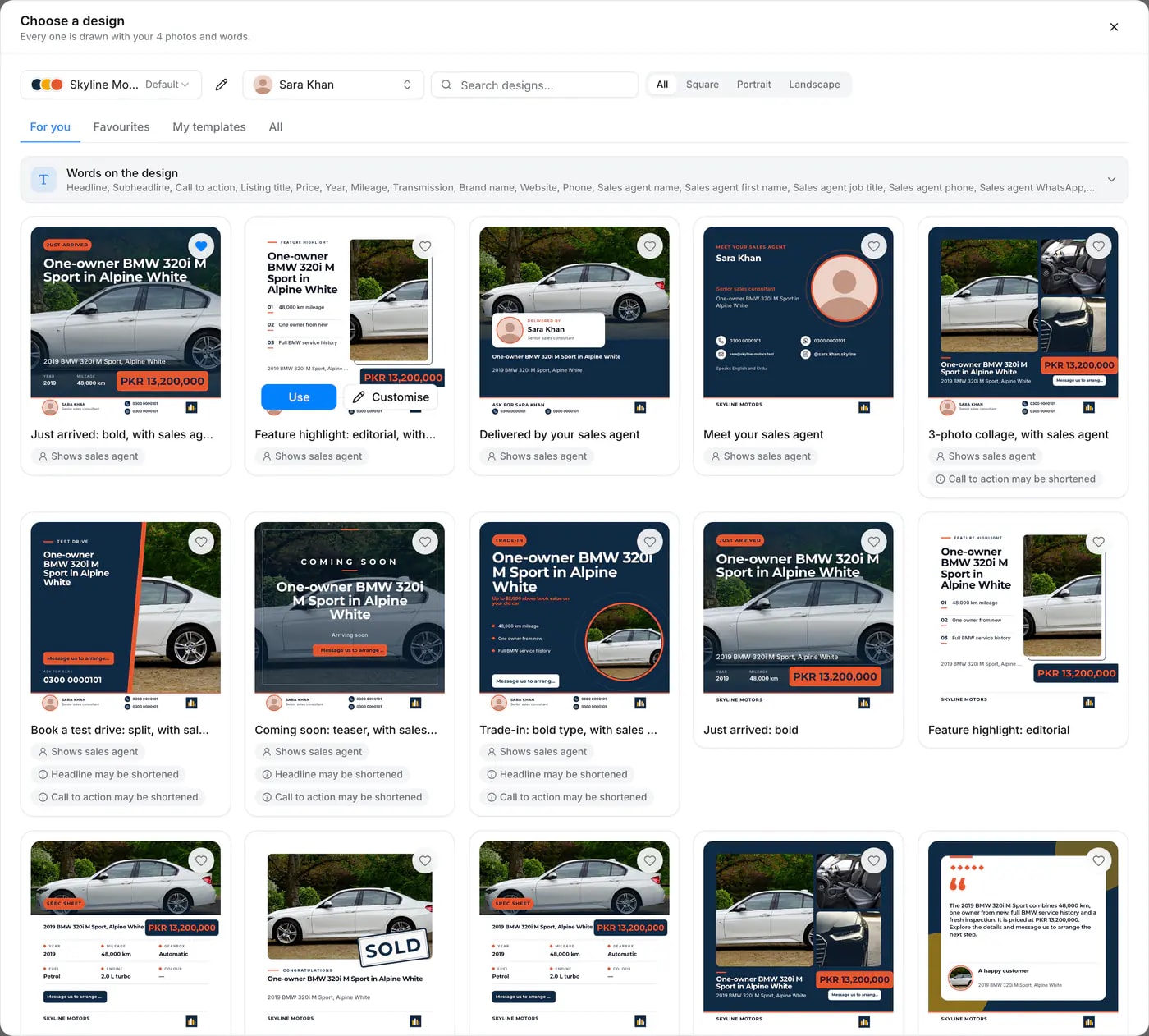The image size is (1149, 1036).
Task: Click the brand colour swatches
Action: tap(47, 85)
